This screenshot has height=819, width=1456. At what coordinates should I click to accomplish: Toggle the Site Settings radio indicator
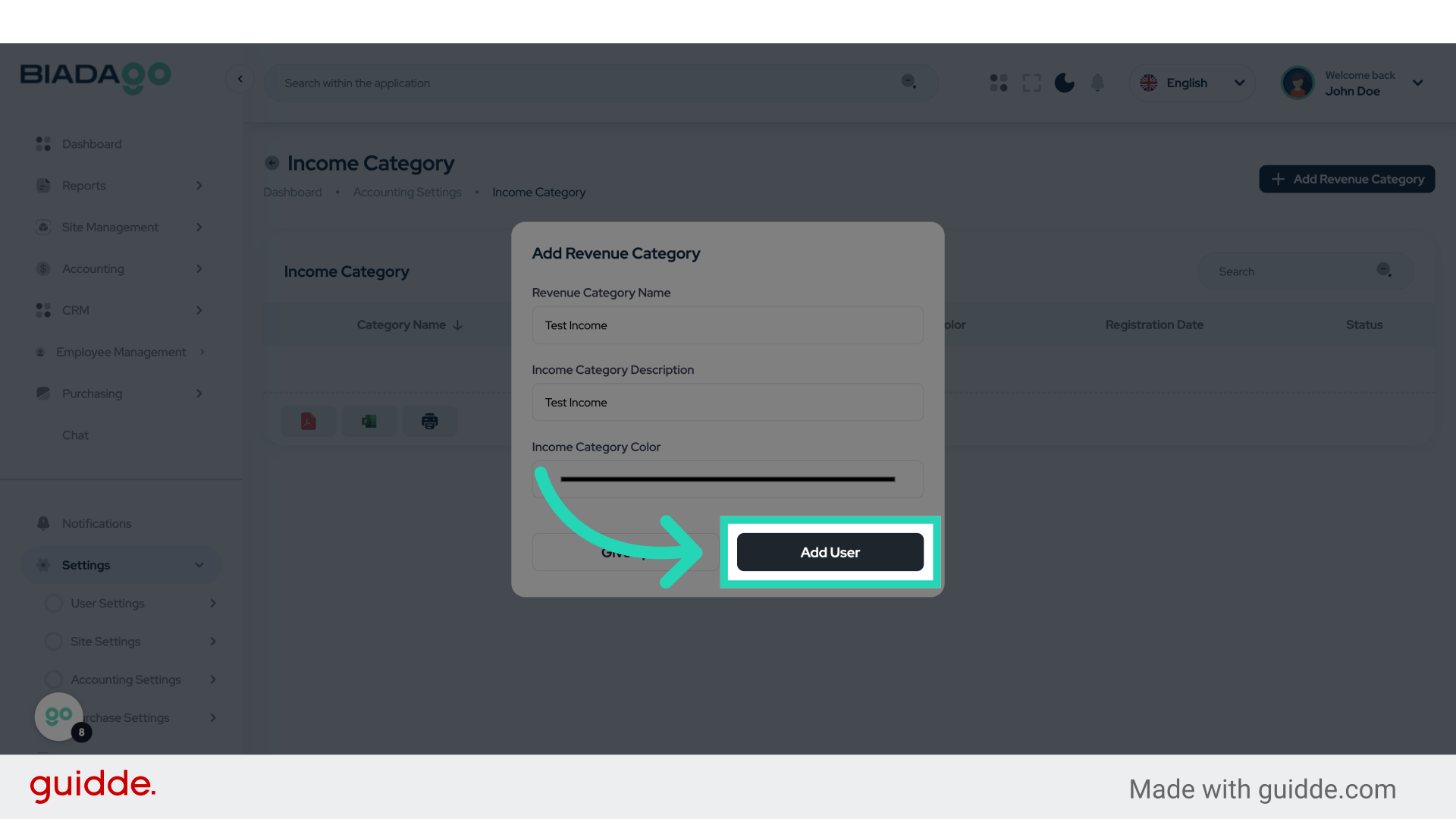click(53, 641)
